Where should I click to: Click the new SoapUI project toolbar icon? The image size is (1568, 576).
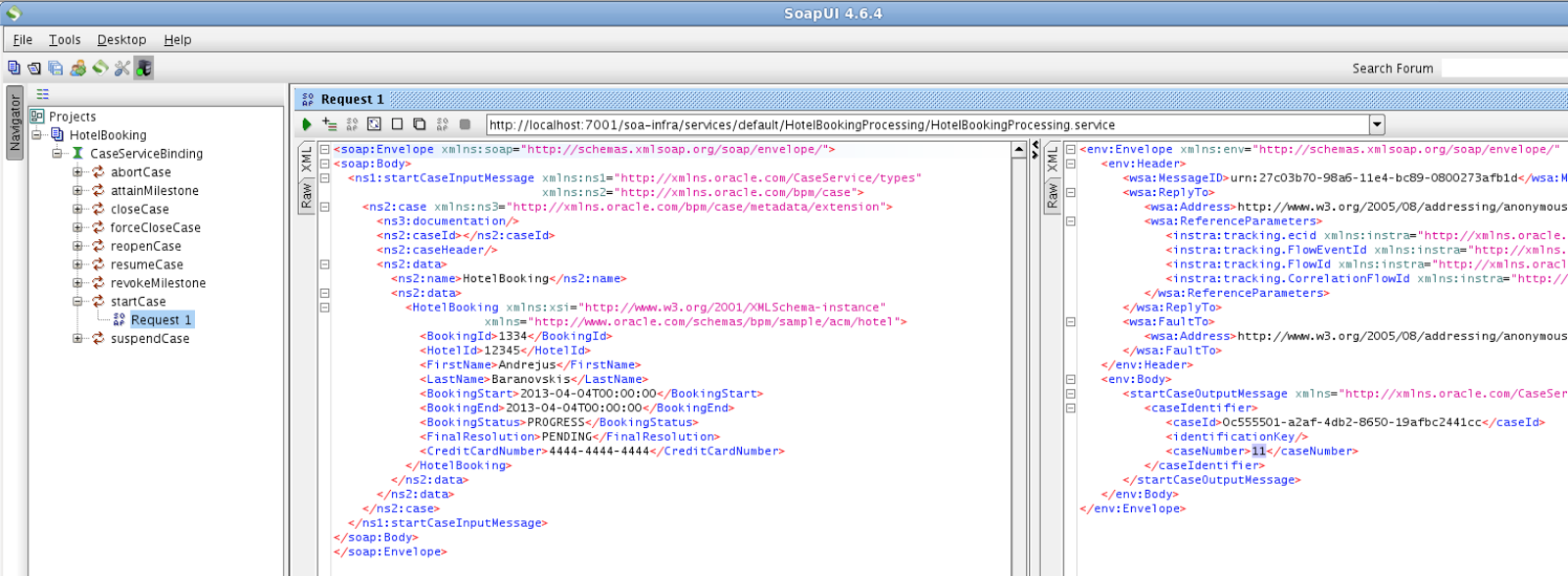14,68
